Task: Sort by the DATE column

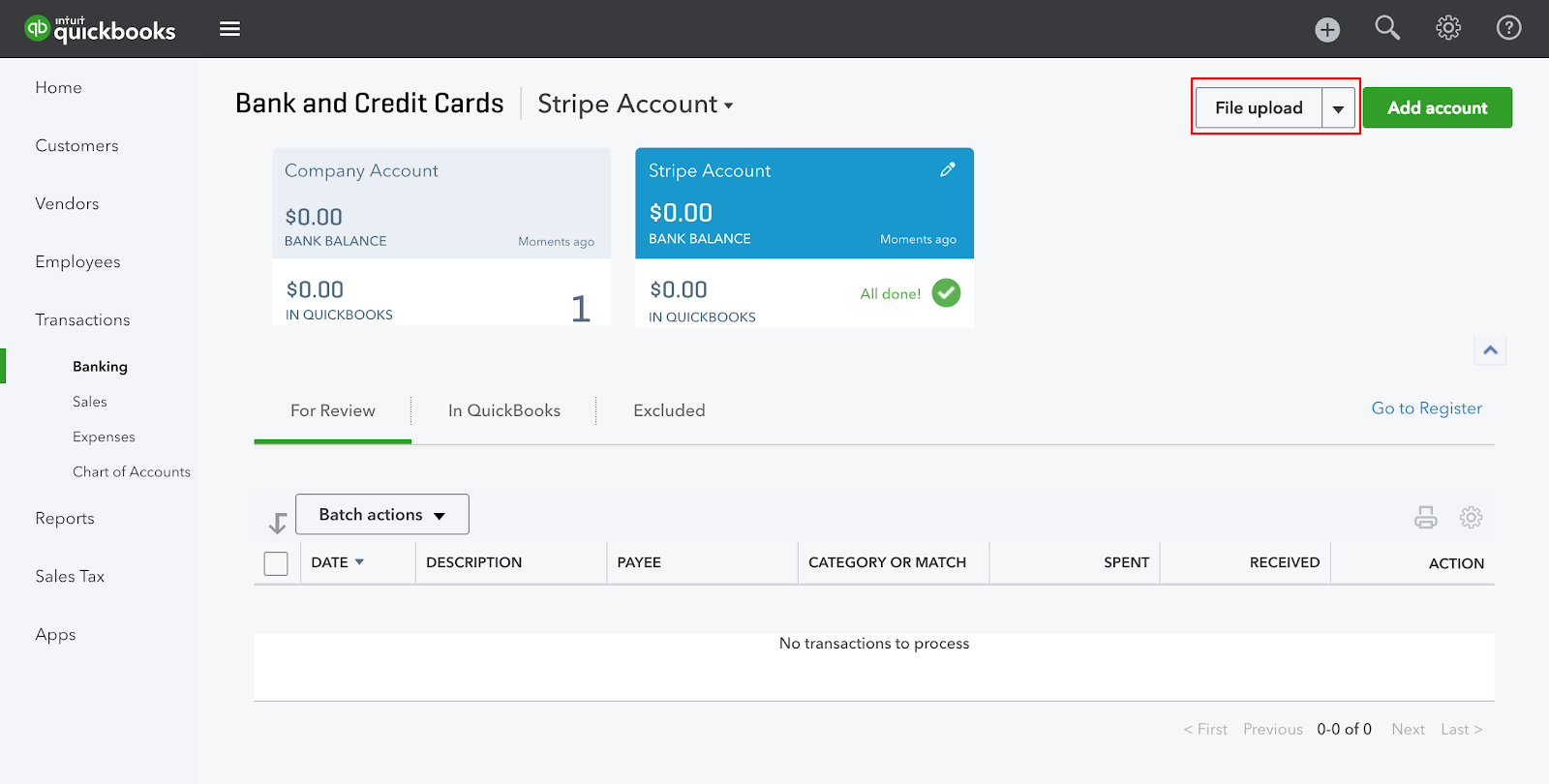Action: (337, 562)
